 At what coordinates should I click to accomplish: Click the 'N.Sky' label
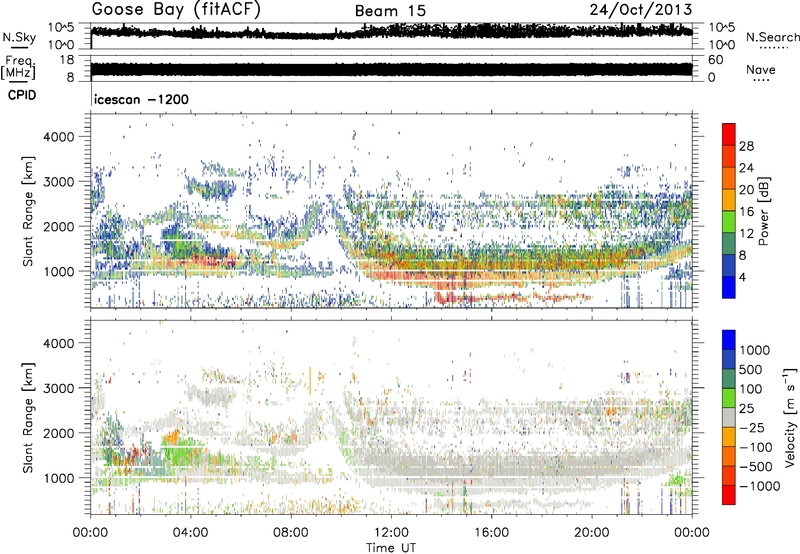(19, 37)
